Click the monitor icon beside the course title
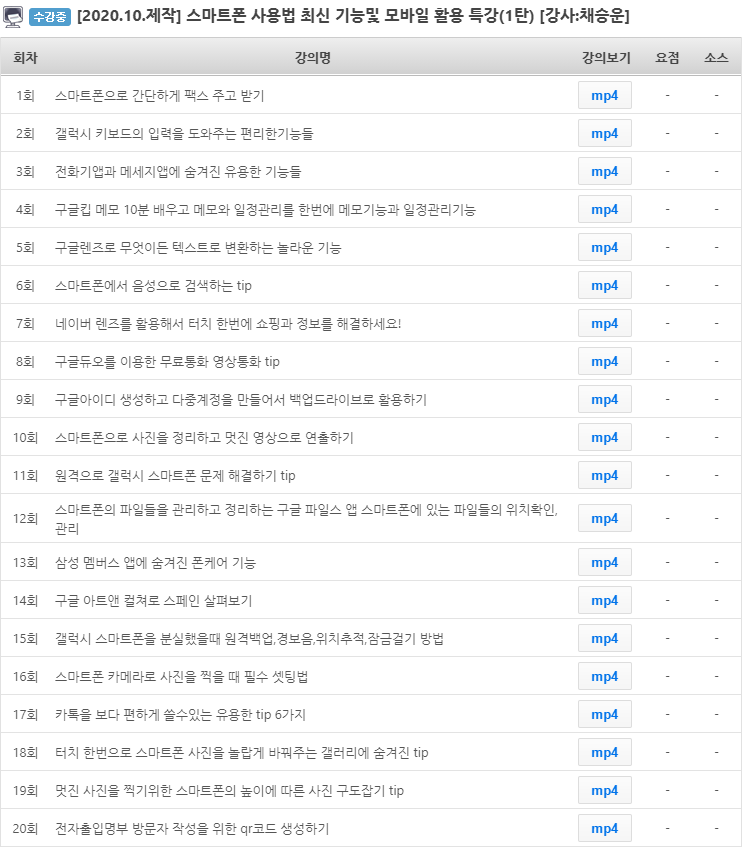The image size is (743, 848). tap(13, 16)
